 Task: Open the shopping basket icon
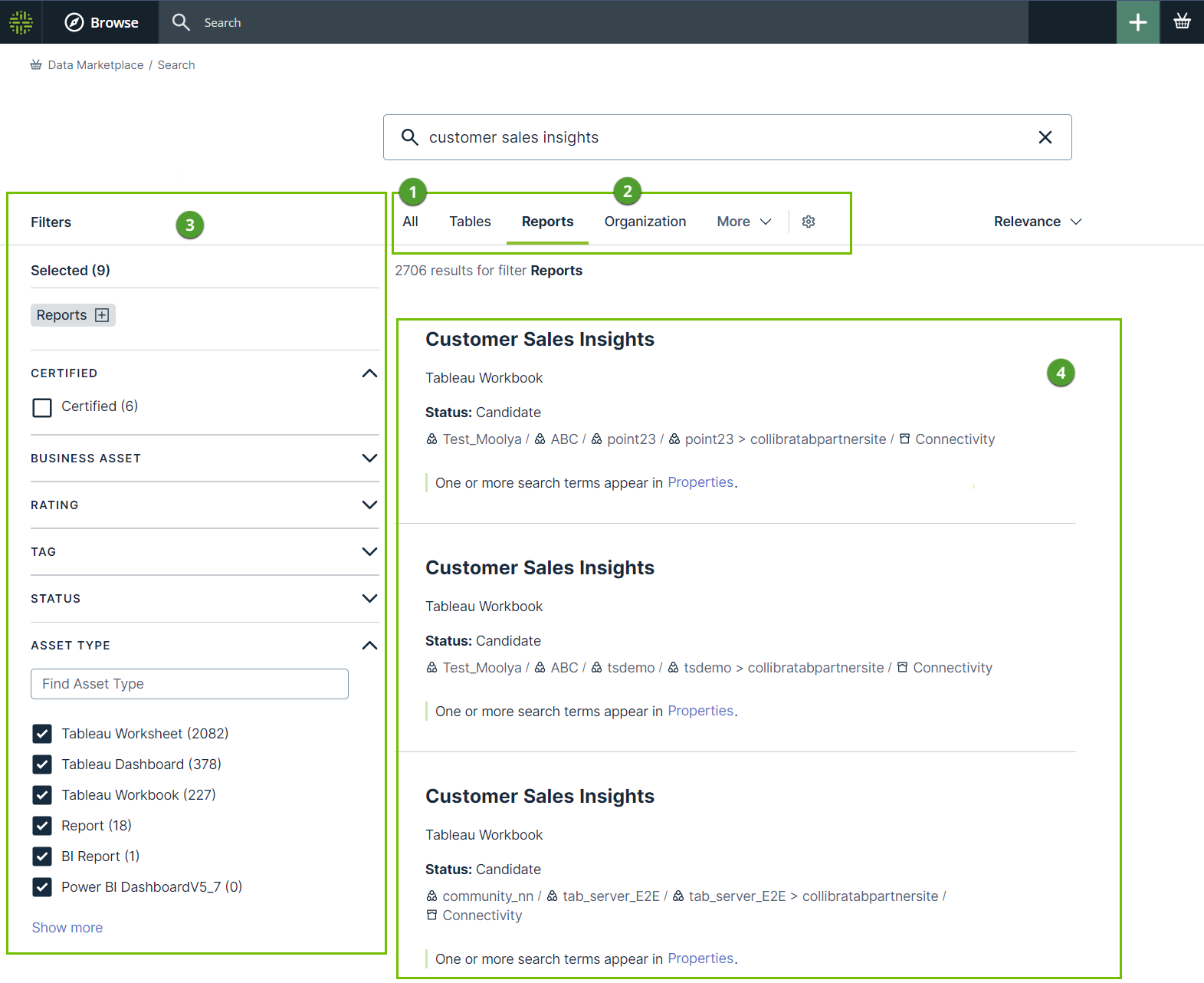coord(1182,22)
